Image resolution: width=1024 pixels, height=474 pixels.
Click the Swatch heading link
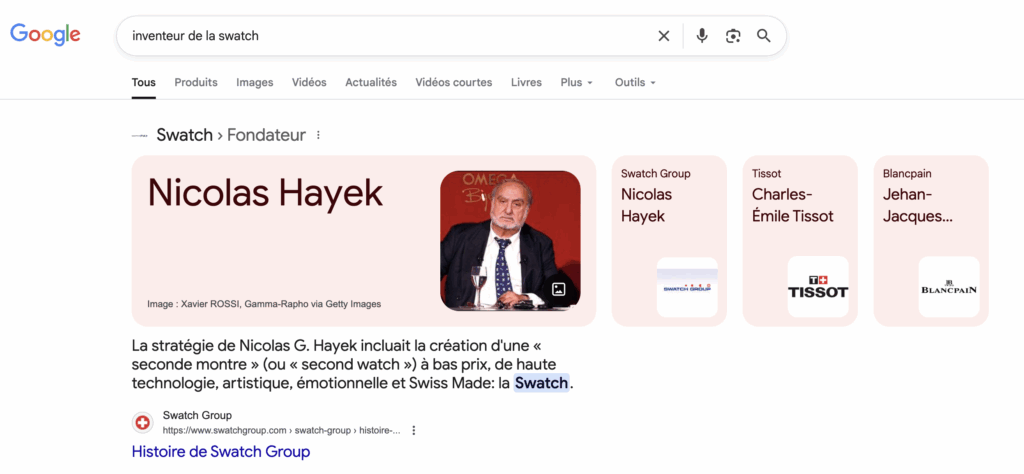tap(185, 135)
